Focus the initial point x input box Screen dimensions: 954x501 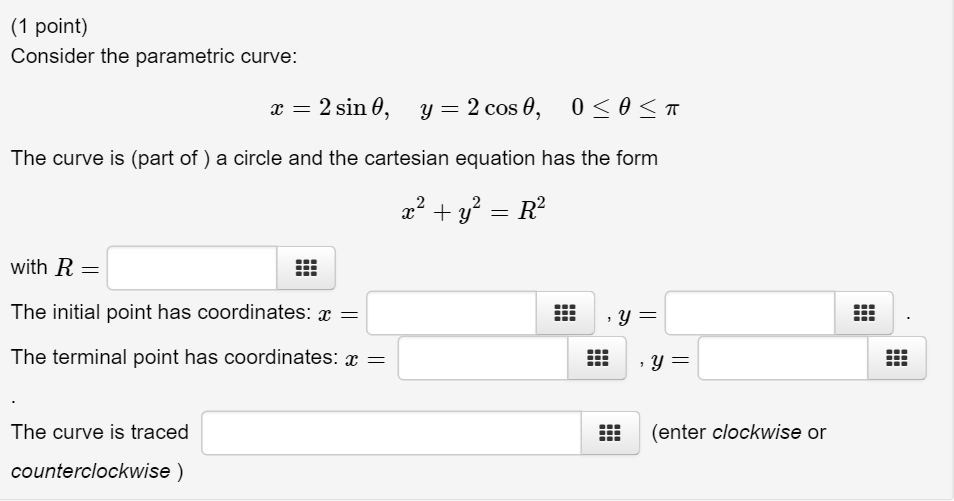point(452,313)
